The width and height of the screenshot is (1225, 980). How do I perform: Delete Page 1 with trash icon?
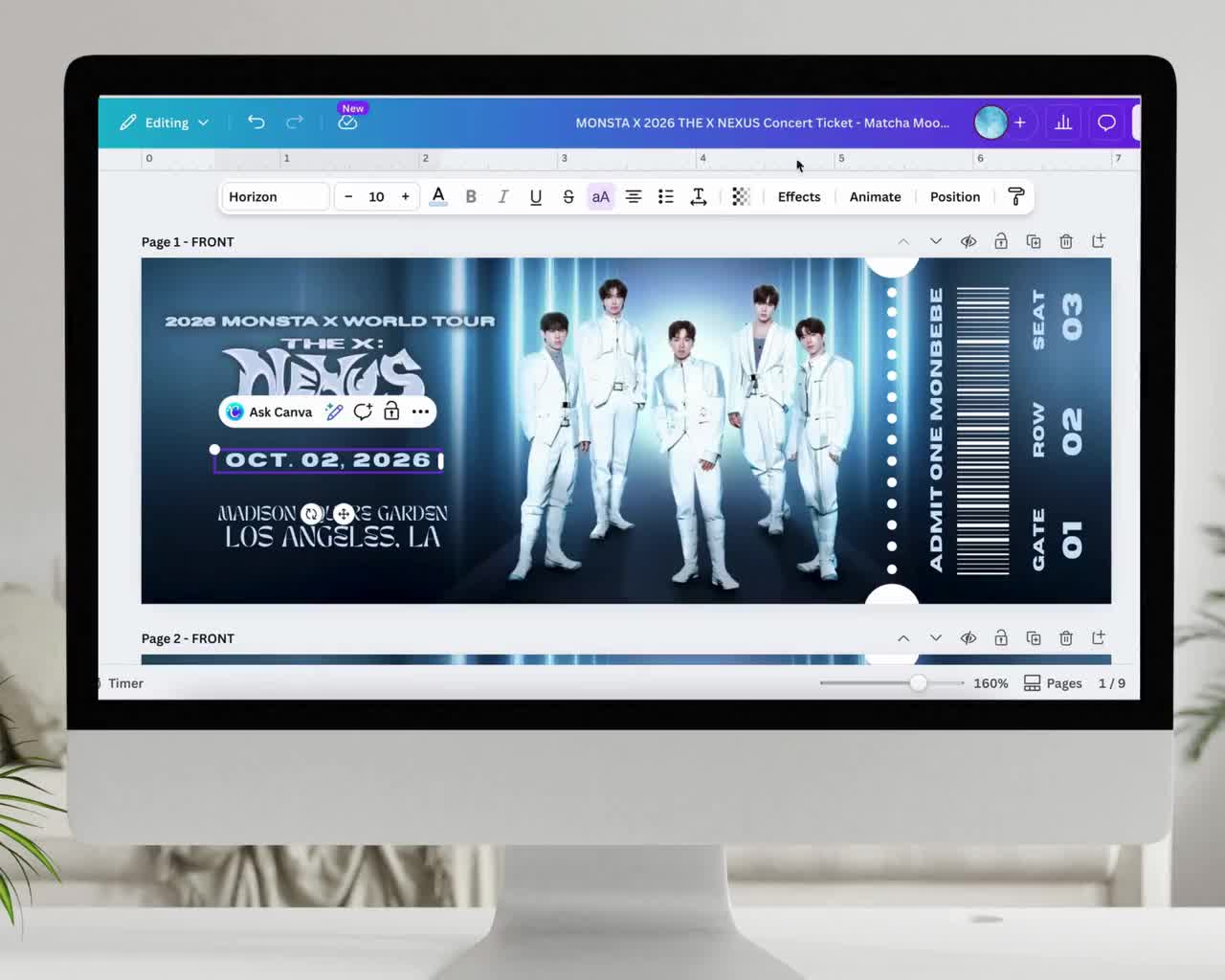pyautogui.click(x=1066, y=241)
